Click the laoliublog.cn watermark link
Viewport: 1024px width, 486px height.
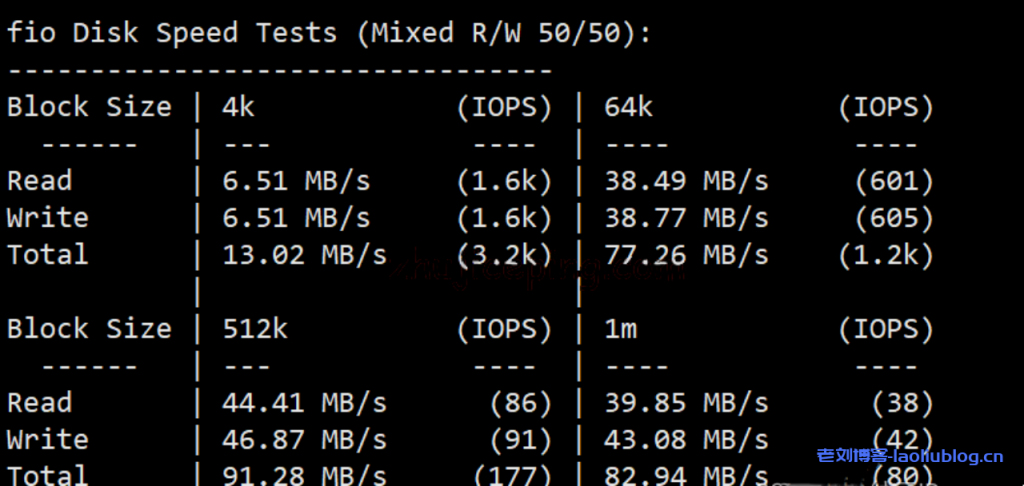[x=910, y=458]
